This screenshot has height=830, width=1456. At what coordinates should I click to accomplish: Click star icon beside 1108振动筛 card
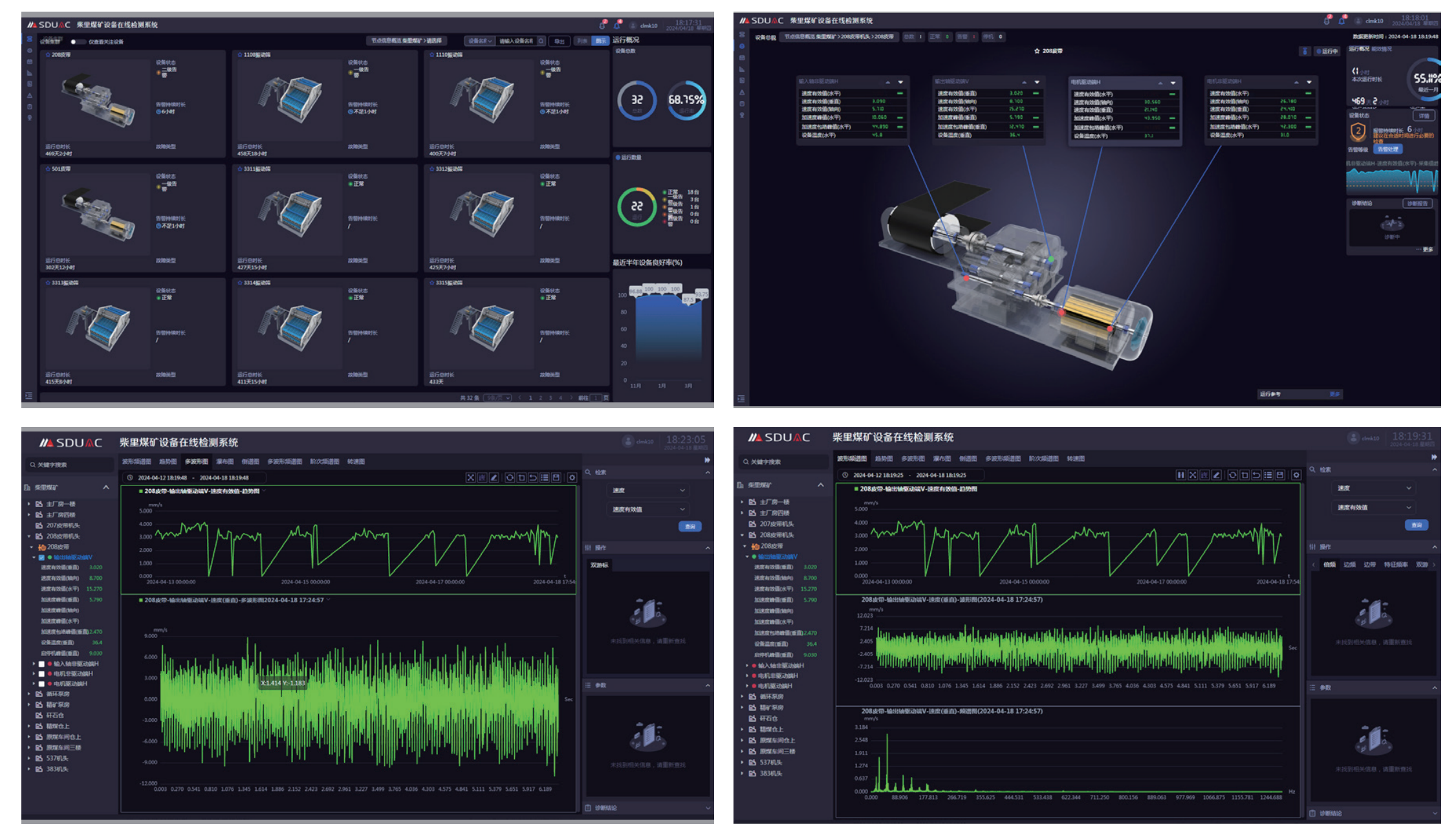tap(239, 55)
